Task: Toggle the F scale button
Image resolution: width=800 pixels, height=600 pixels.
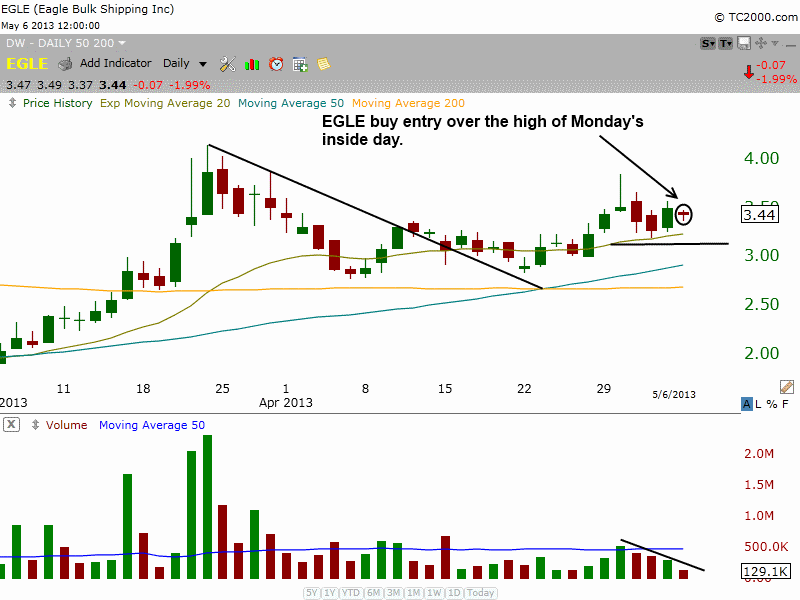Action: (x=785, y=404)
